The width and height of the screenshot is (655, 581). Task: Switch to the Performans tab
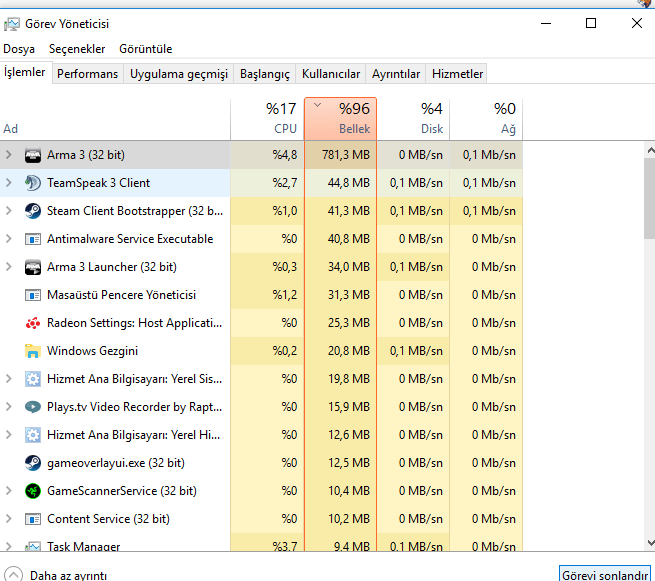coord(87,74)
